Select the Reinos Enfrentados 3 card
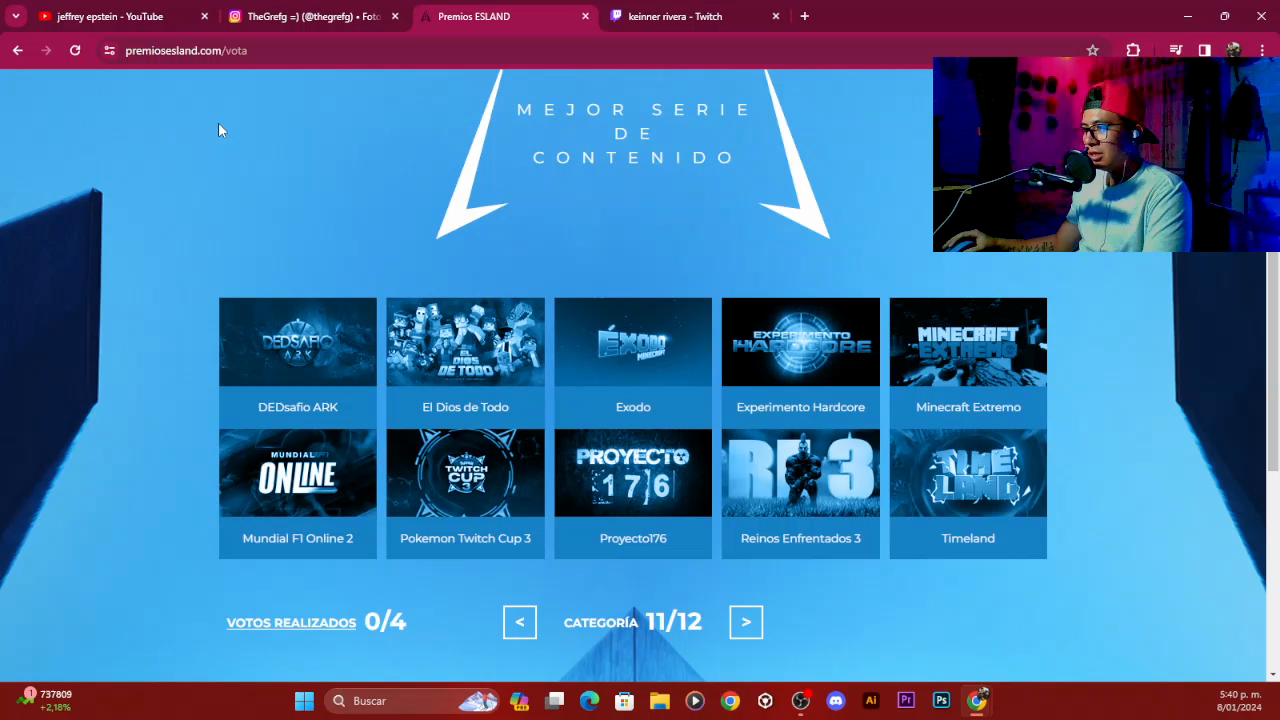Image resolution: width=1280 pixels, height=720 pixels. 801,494
